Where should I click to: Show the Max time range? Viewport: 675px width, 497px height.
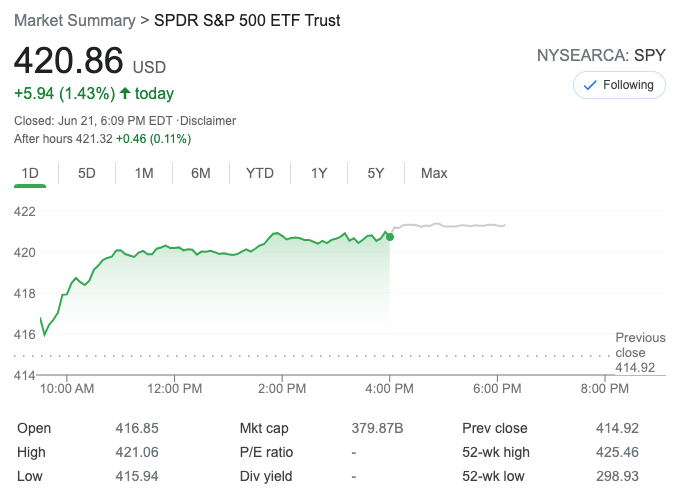434,173
